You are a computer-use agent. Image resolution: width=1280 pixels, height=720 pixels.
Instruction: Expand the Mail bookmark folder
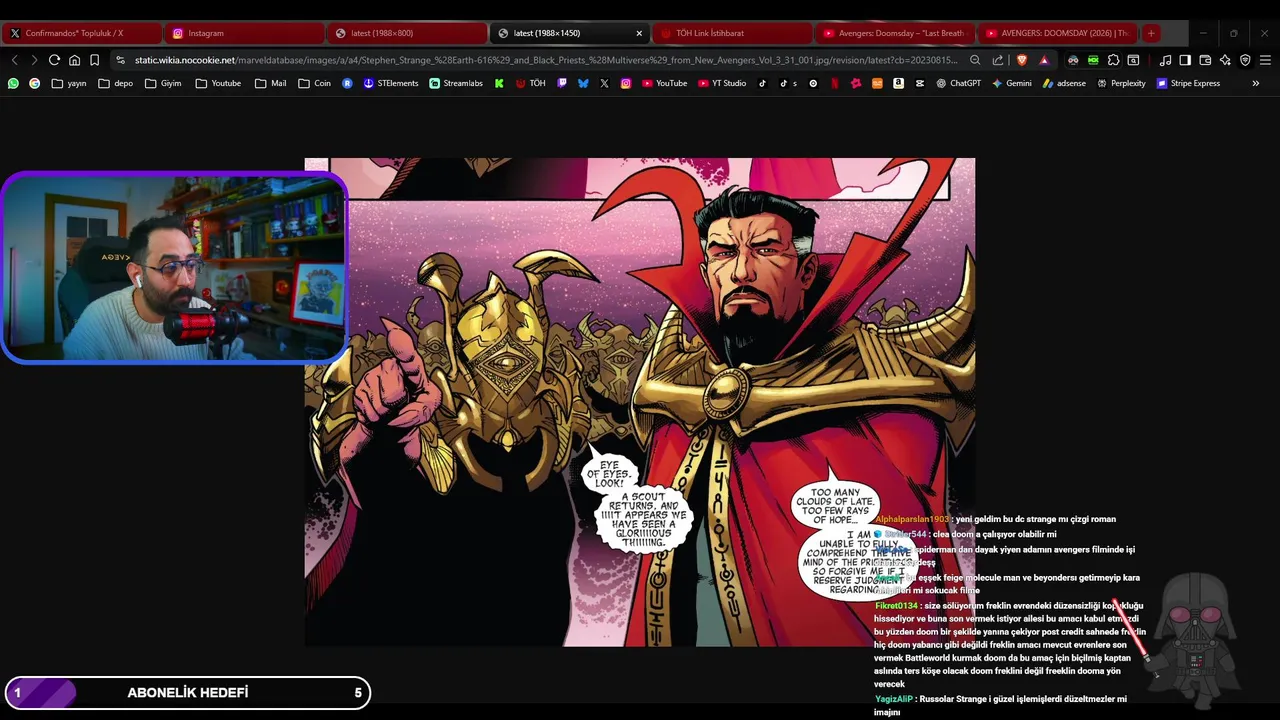click(x=270, y=83)
